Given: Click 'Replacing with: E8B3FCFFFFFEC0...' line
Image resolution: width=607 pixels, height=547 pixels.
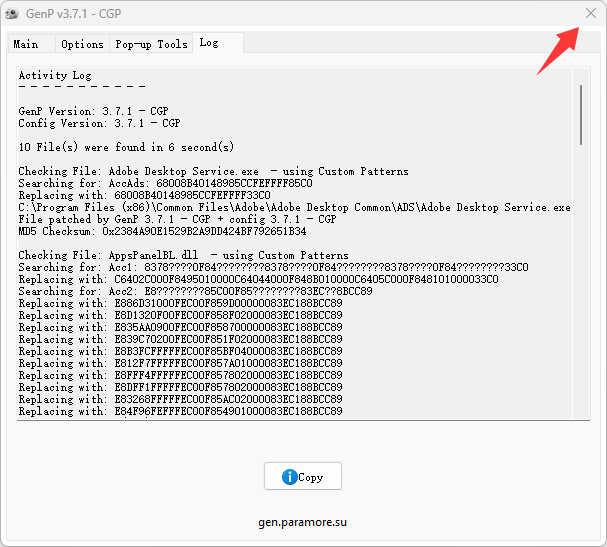Looking at the screenshot, I should tap(180, 351).
